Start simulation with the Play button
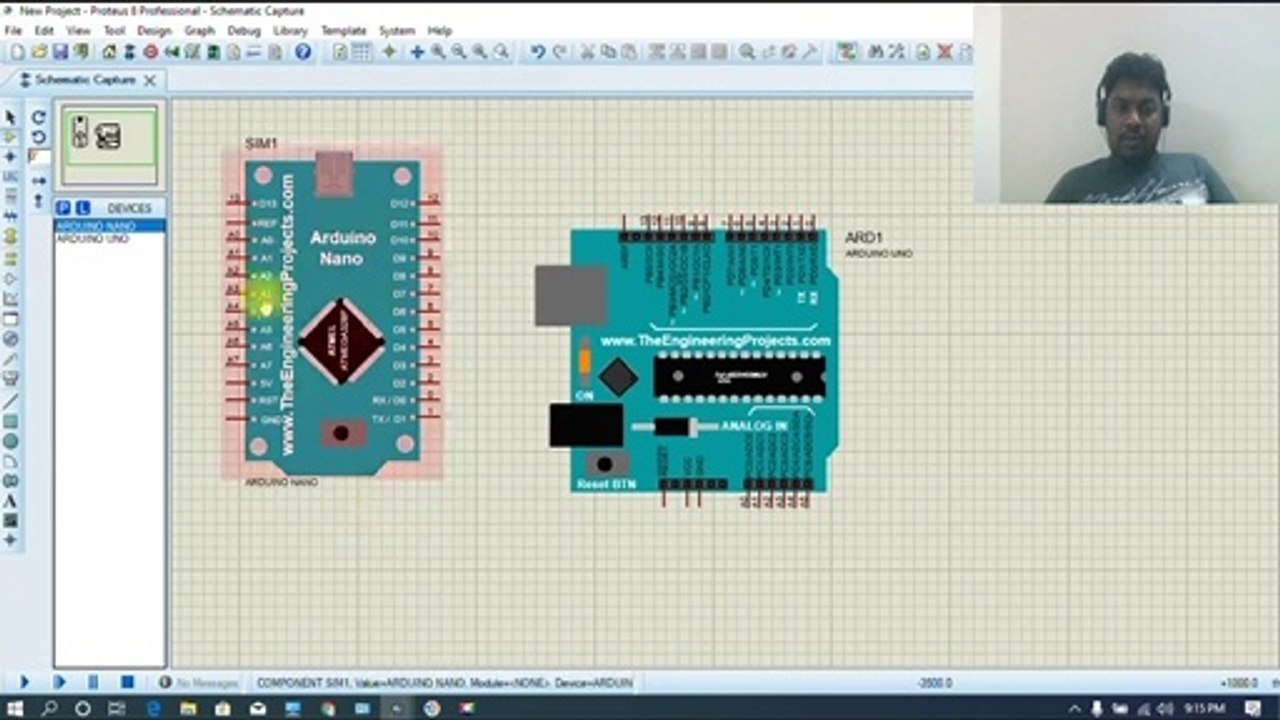1280x720 pixels. pyautogui.click(x=25, y=682)
